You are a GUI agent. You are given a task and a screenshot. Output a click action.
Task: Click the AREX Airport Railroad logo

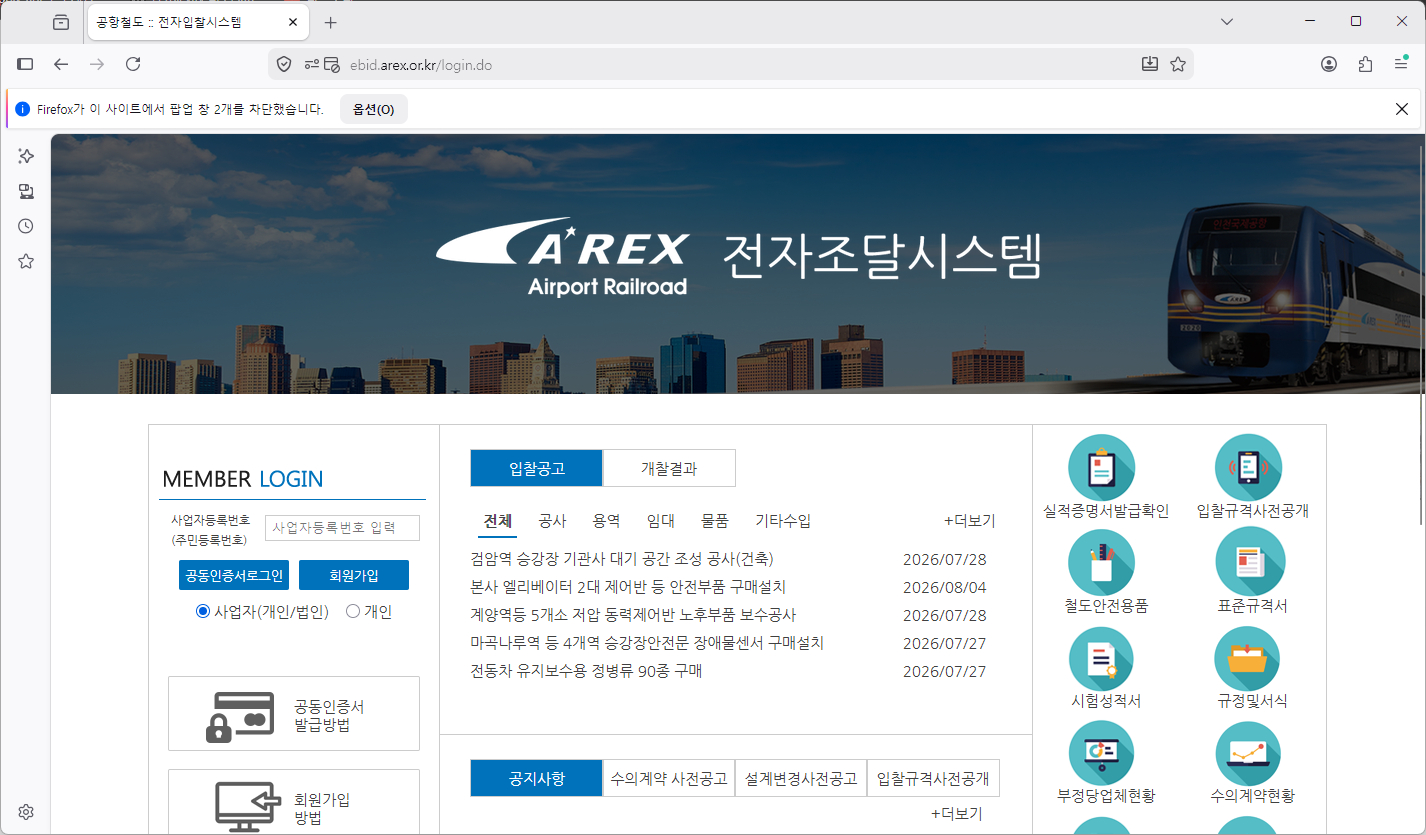point(563,258)
